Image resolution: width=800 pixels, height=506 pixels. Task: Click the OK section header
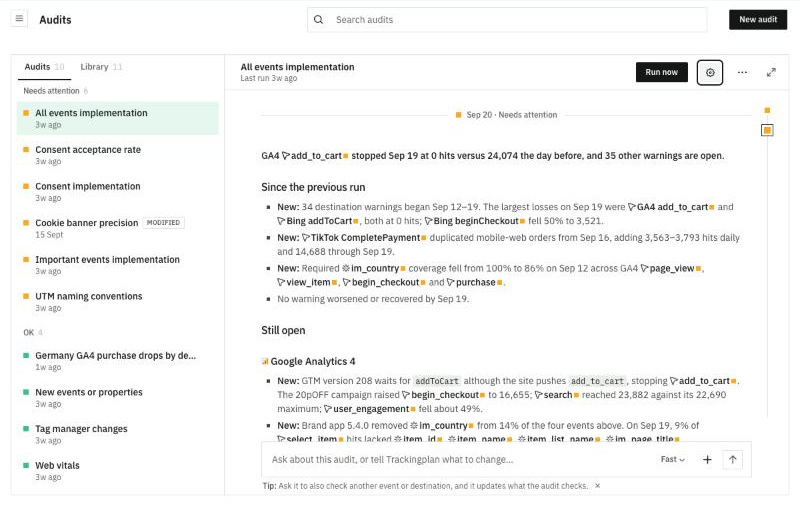click(33, 333)
